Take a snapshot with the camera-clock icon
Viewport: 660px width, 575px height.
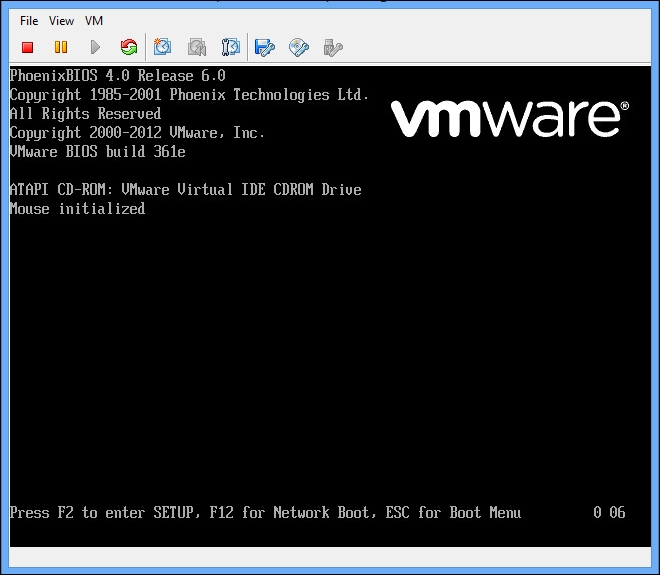coord(162,47)
